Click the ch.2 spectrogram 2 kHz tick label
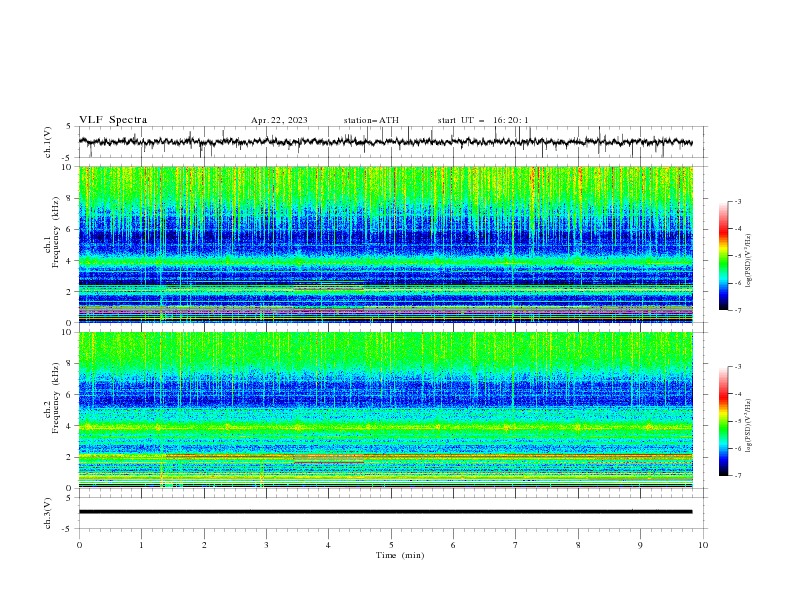 pyautogui.click(x=71, y=457)
